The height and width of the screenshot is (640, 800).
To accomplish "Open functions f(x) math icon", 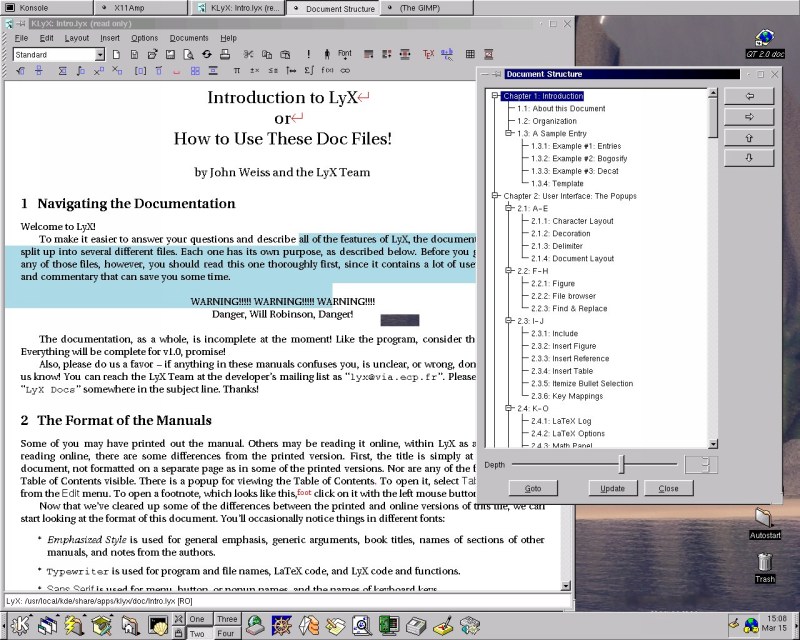I will [327, 70].
